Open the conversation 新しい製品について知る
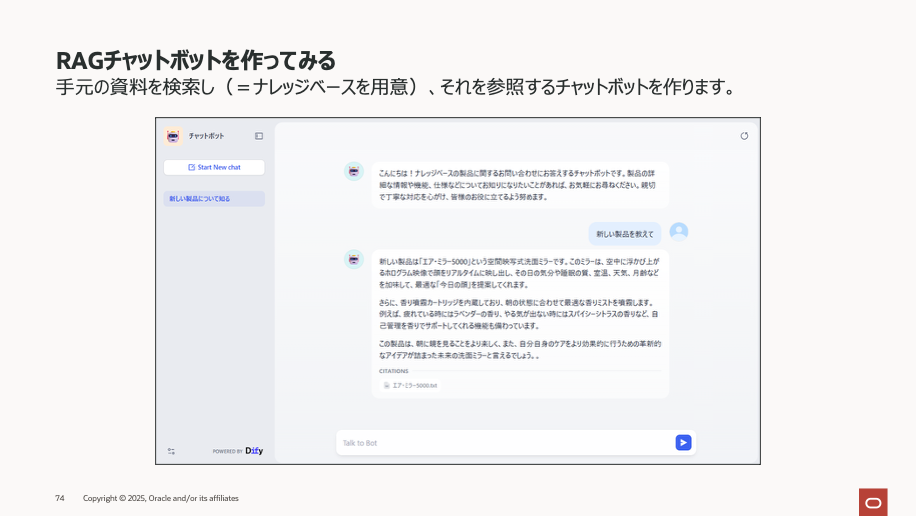Image resolution: width=916 pixels, height=516 pixels. pyautogui.click(x=214, y=199)
